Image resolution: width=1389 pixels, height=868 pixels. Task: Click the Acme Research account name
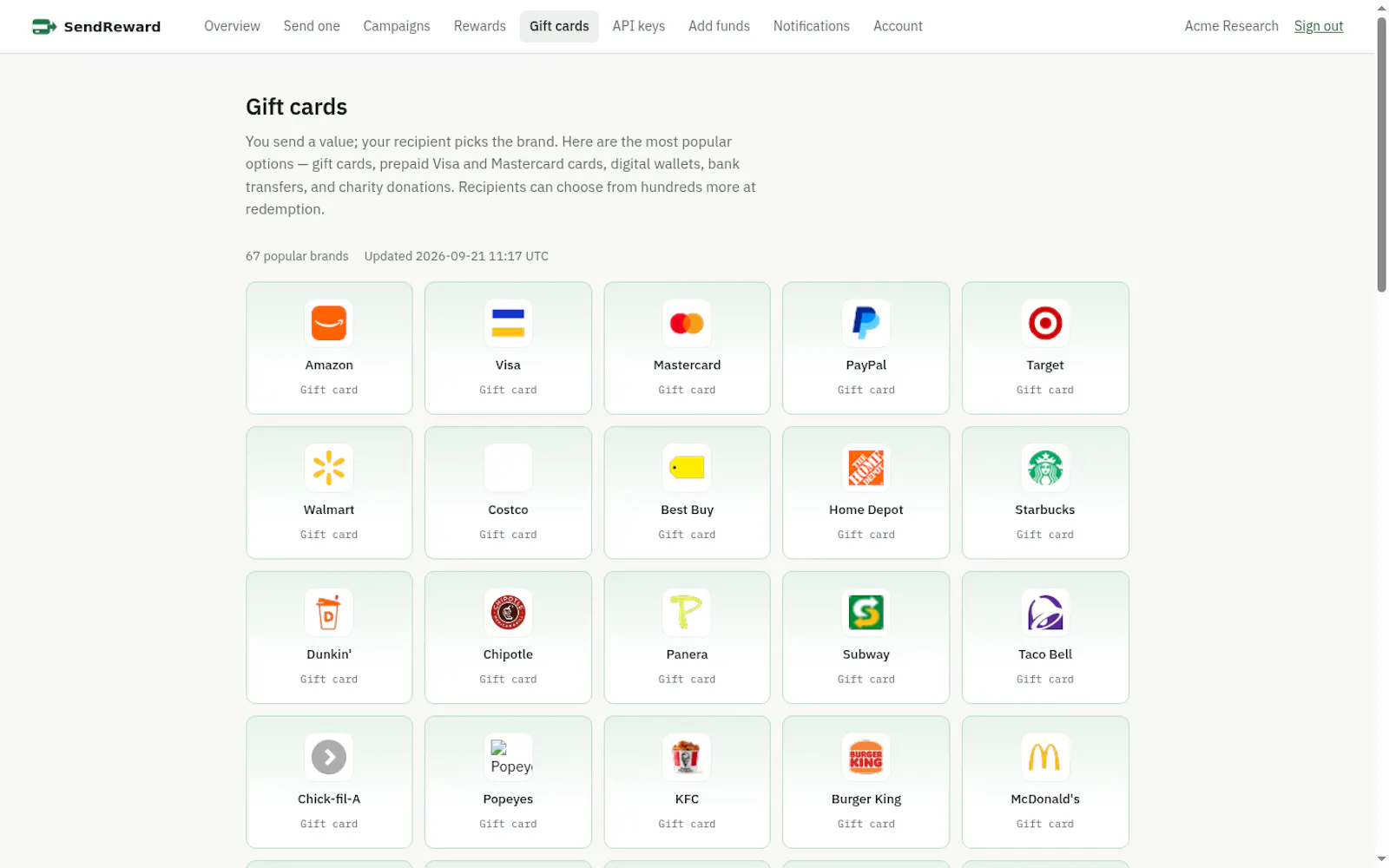tap(1231, 26)
